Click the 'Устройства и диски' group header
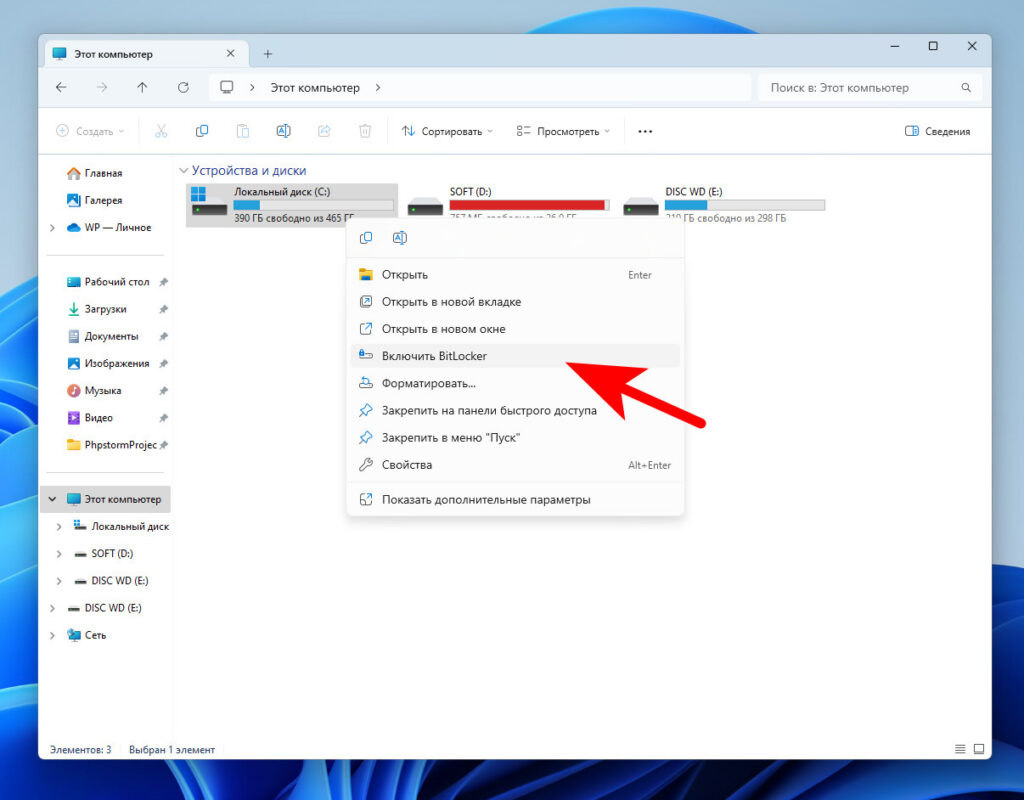This screenshot has height=800, width=1024. (249, 170)
